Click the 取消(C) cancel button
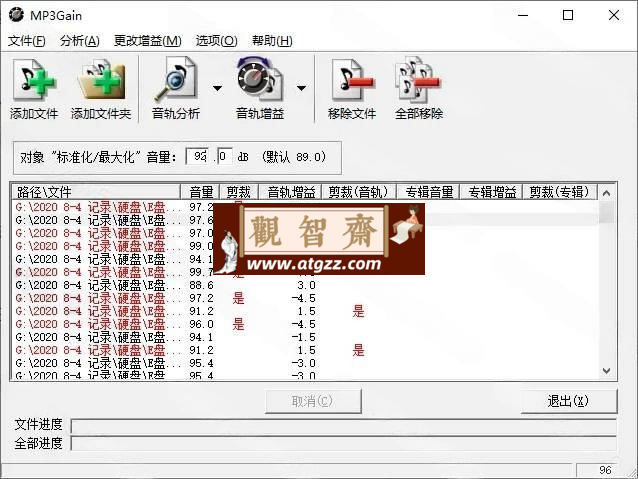 coord(313,401)
